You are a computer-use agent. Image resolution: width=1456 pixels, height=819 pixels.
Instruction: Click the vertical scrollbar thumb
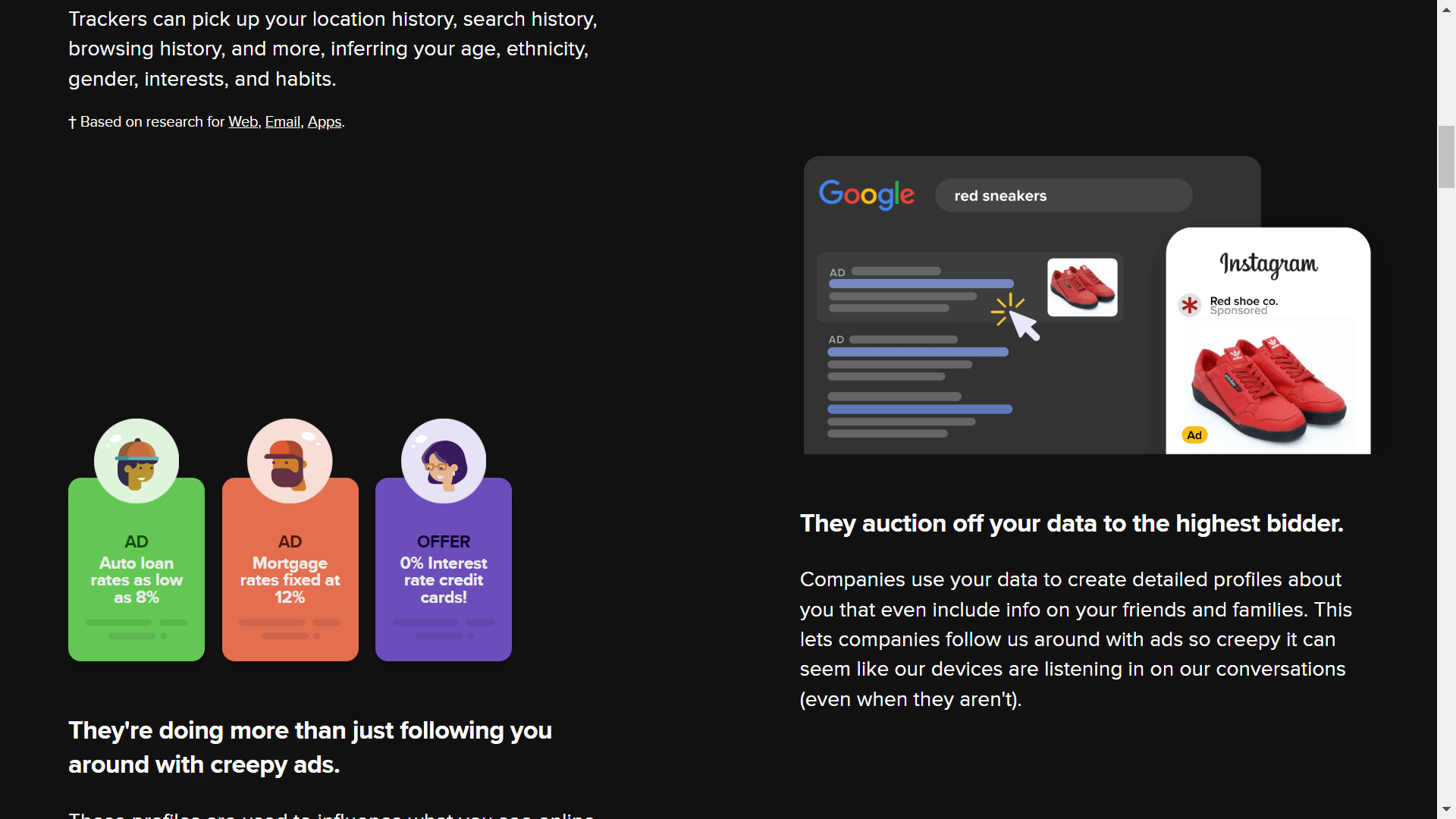1447,157
